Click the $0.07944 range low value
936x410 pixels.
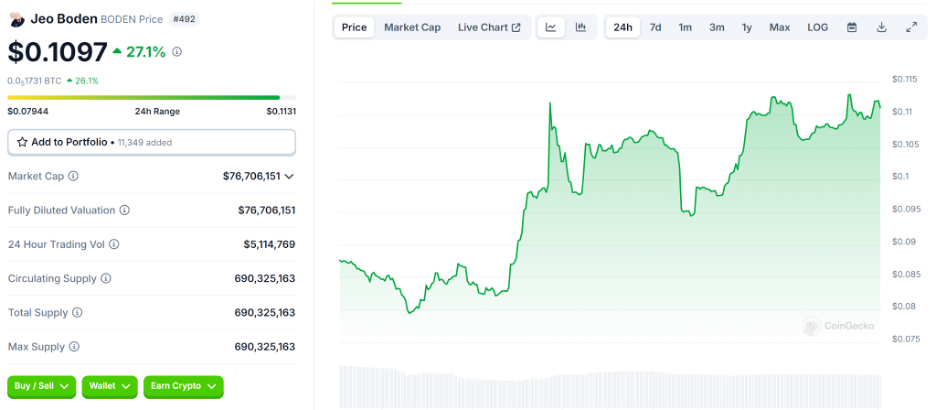(x=28, y=111)
